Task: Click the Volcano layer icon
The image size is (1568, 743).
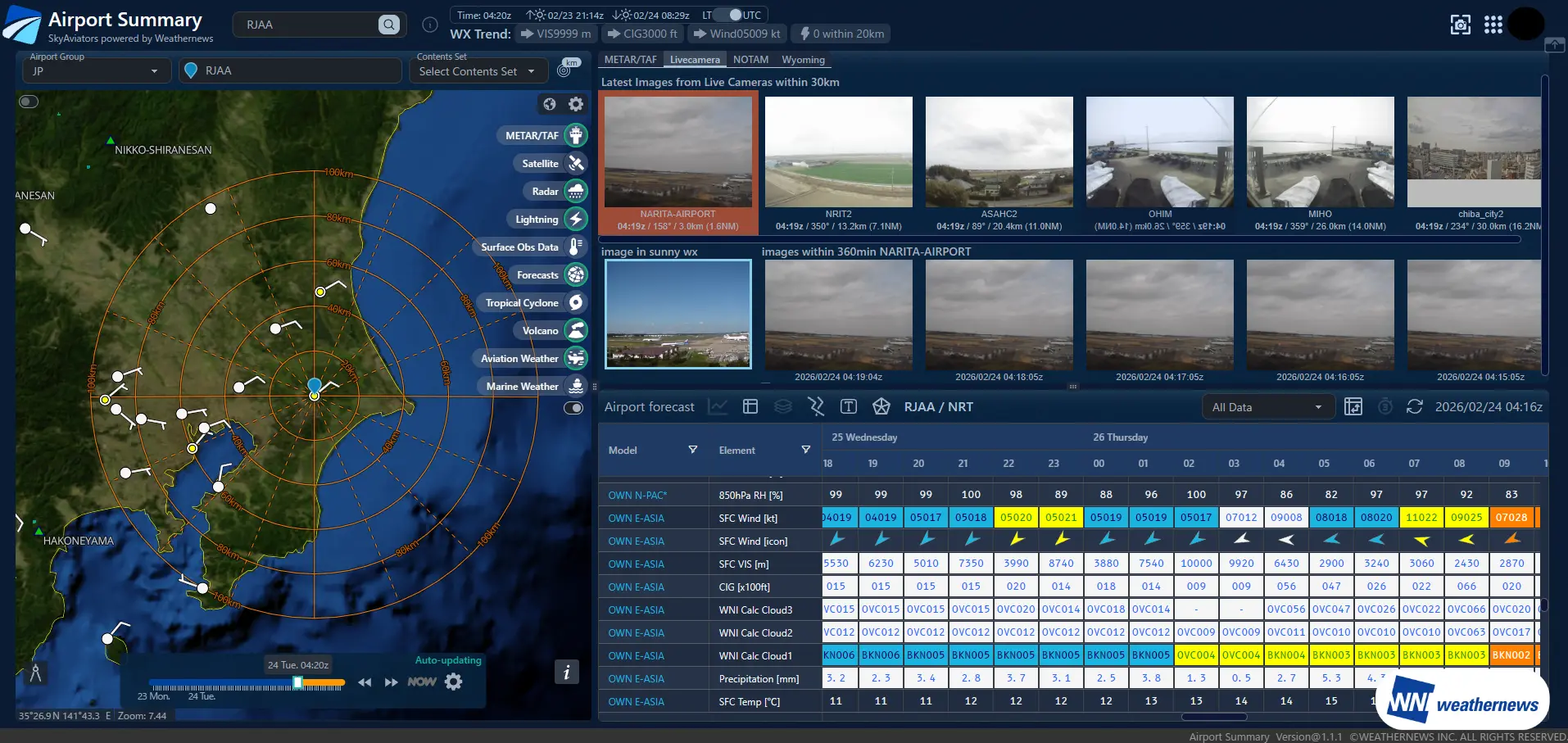Action: 576,331
